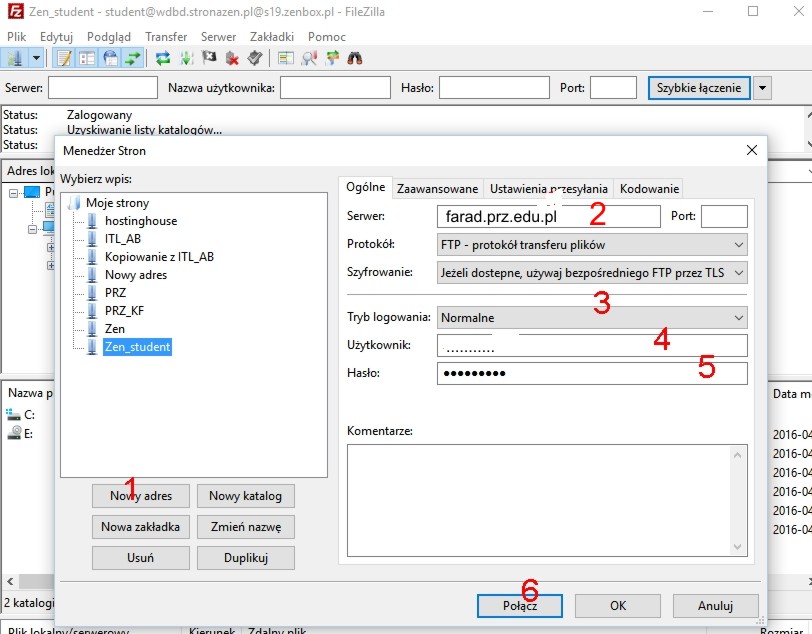Select the Zen site entry
The image size is (812, 634).
(x=114, y=329)
